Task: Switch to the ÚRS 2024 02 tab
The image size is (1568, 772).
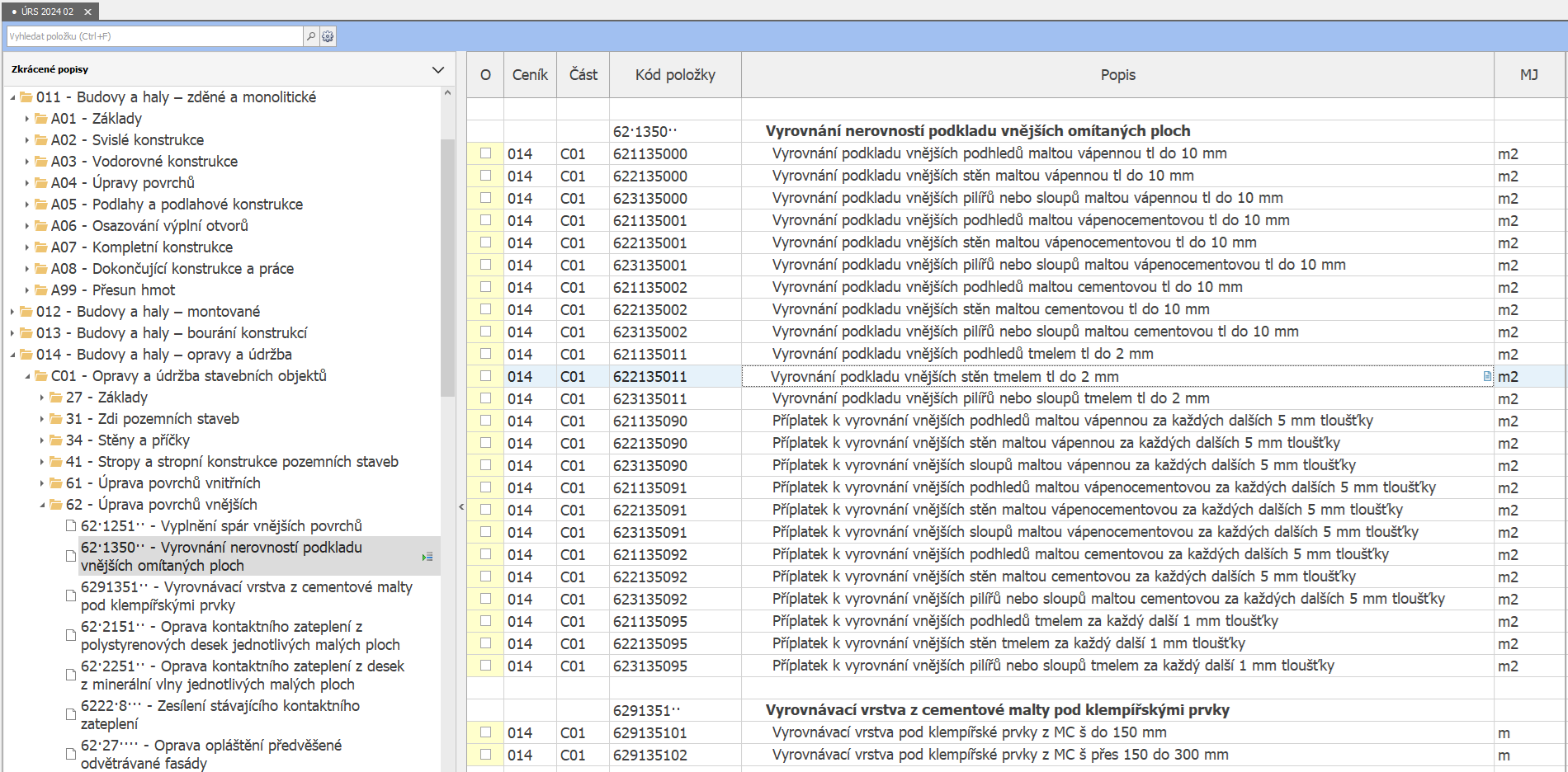Action: (47, 12)
